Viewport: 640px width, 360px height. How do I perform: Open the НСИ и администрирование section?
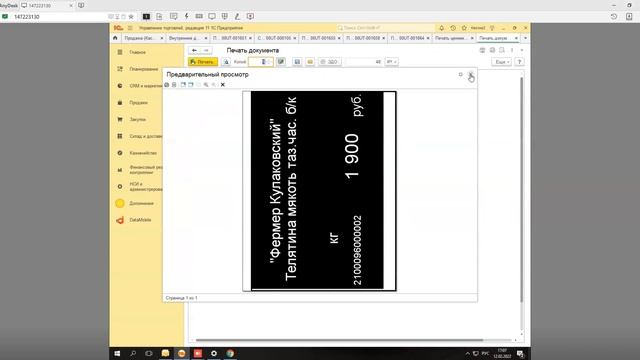[145, 187]
